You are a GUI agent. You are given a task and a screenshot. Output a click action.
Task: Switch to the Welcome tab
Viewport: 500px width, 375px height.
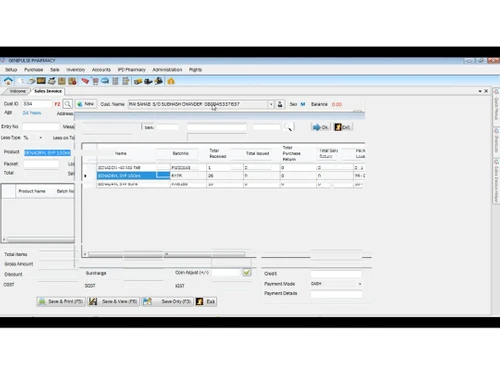(17, 91)
